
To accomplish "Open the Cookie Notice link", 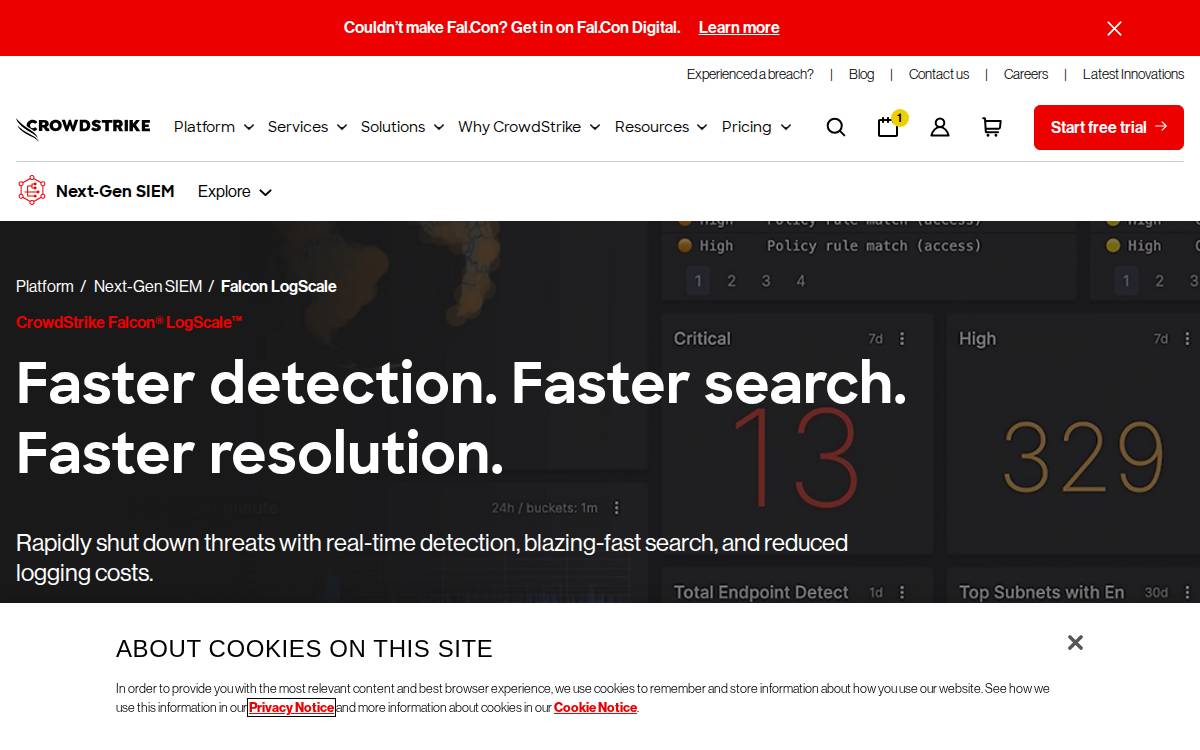I will pyautogui.click(x=595, y=707).
